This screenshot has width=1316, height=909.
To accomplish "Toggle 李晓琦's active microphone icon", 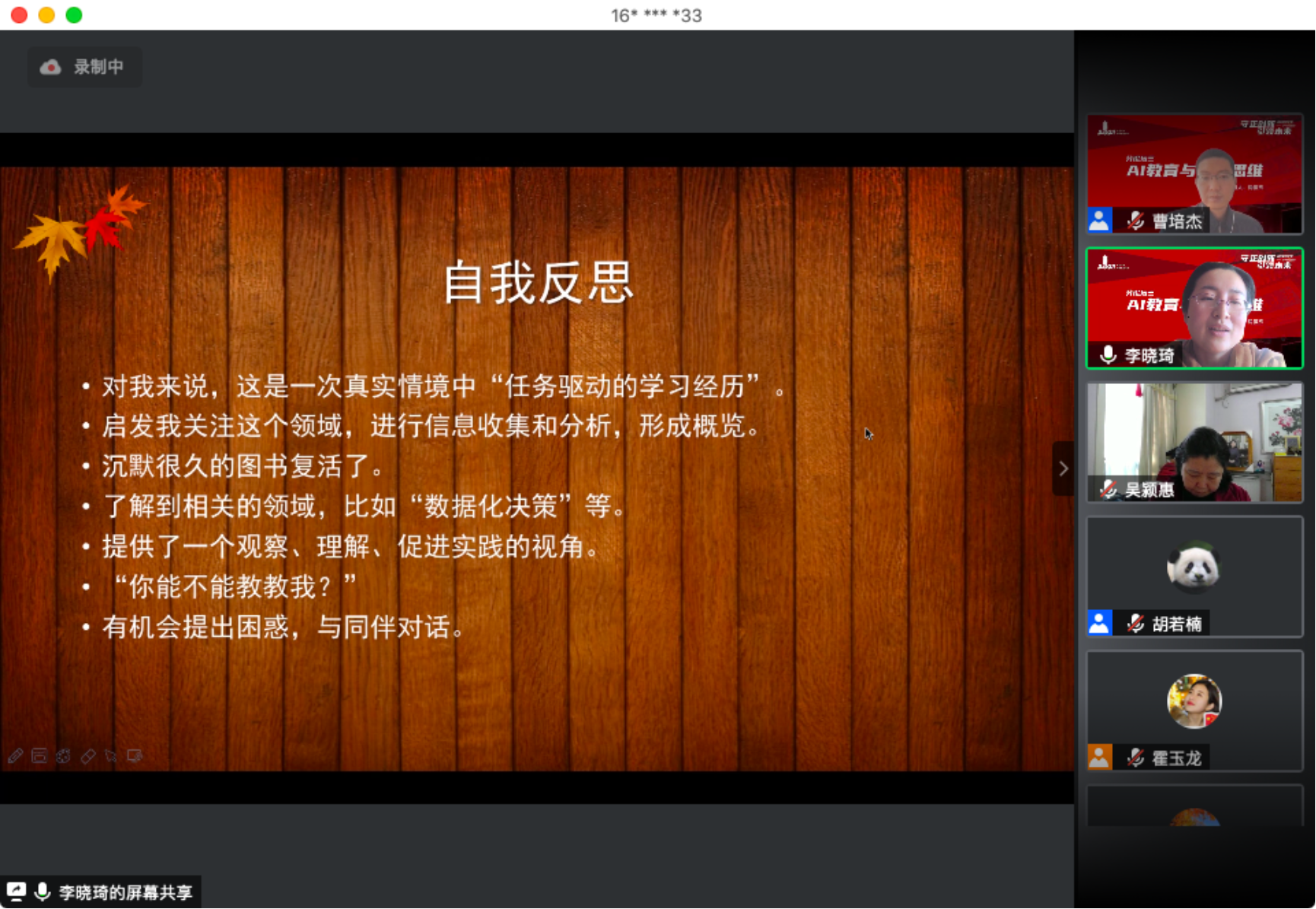I will (1108, 354).
